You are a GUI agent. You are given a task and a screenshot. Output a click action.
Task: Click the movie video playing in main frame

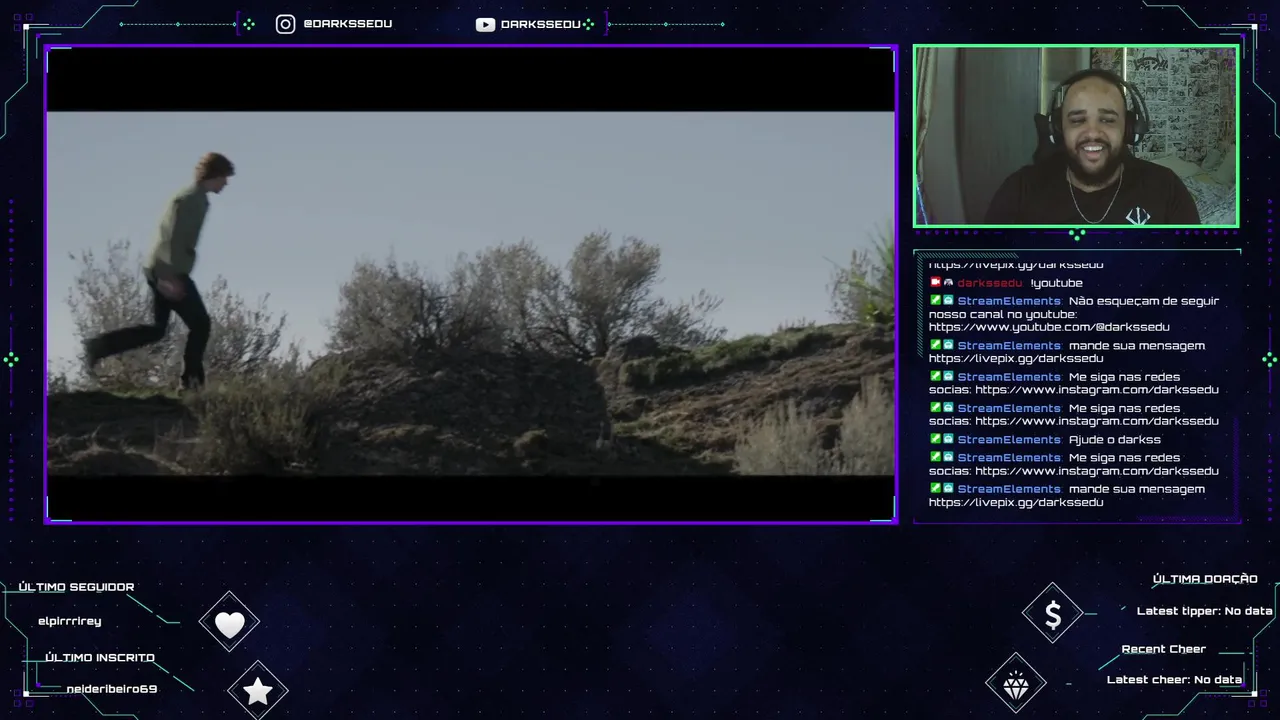[x=471, y=284]
